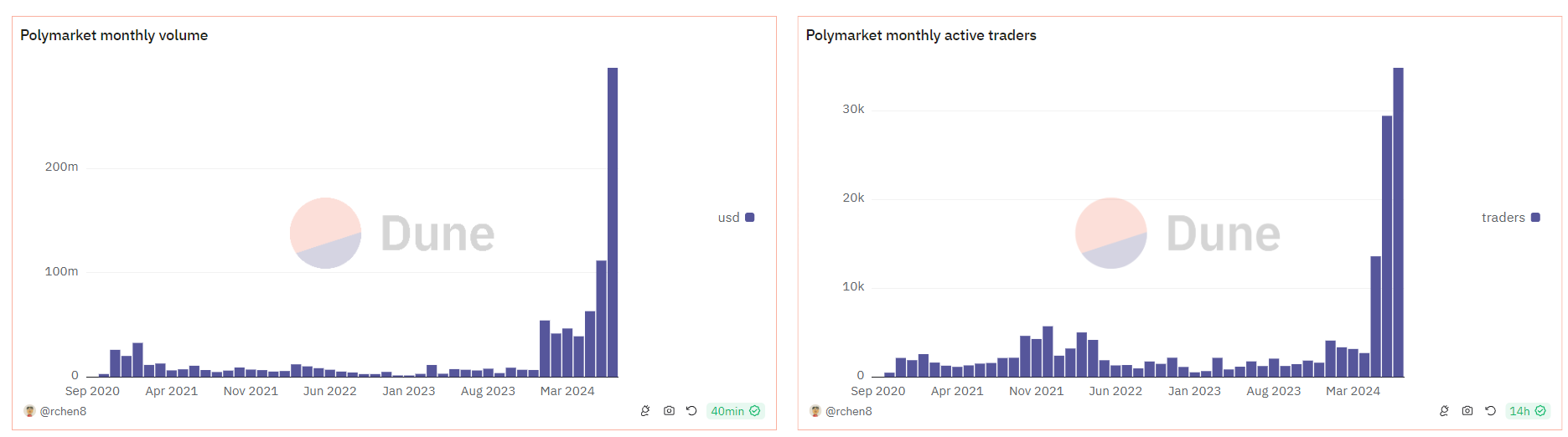The width and height of the screenshot is (1568, 437).
Task: Toggle the usd series legend label
Action: pyautogui.click(x=728, y=218)
